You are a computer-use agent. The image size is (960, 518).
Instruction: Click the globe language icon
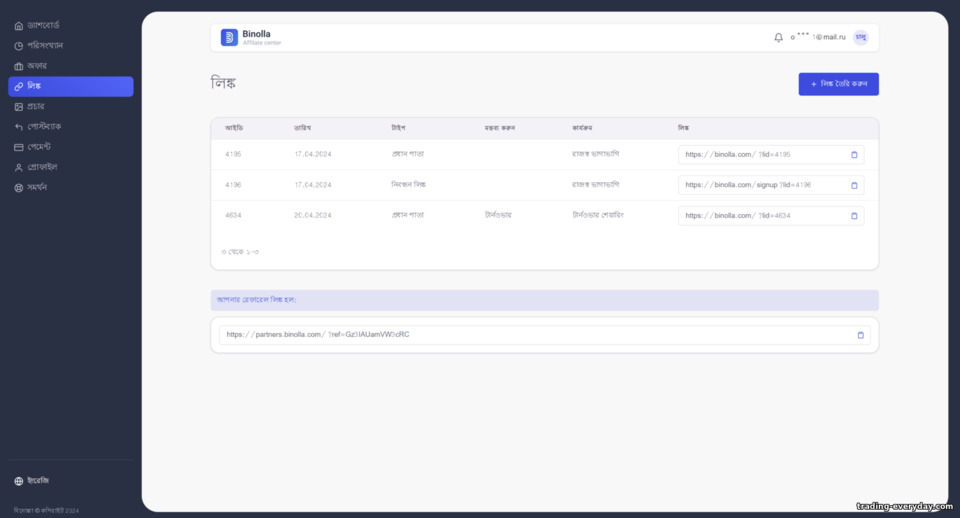[18, 481]
